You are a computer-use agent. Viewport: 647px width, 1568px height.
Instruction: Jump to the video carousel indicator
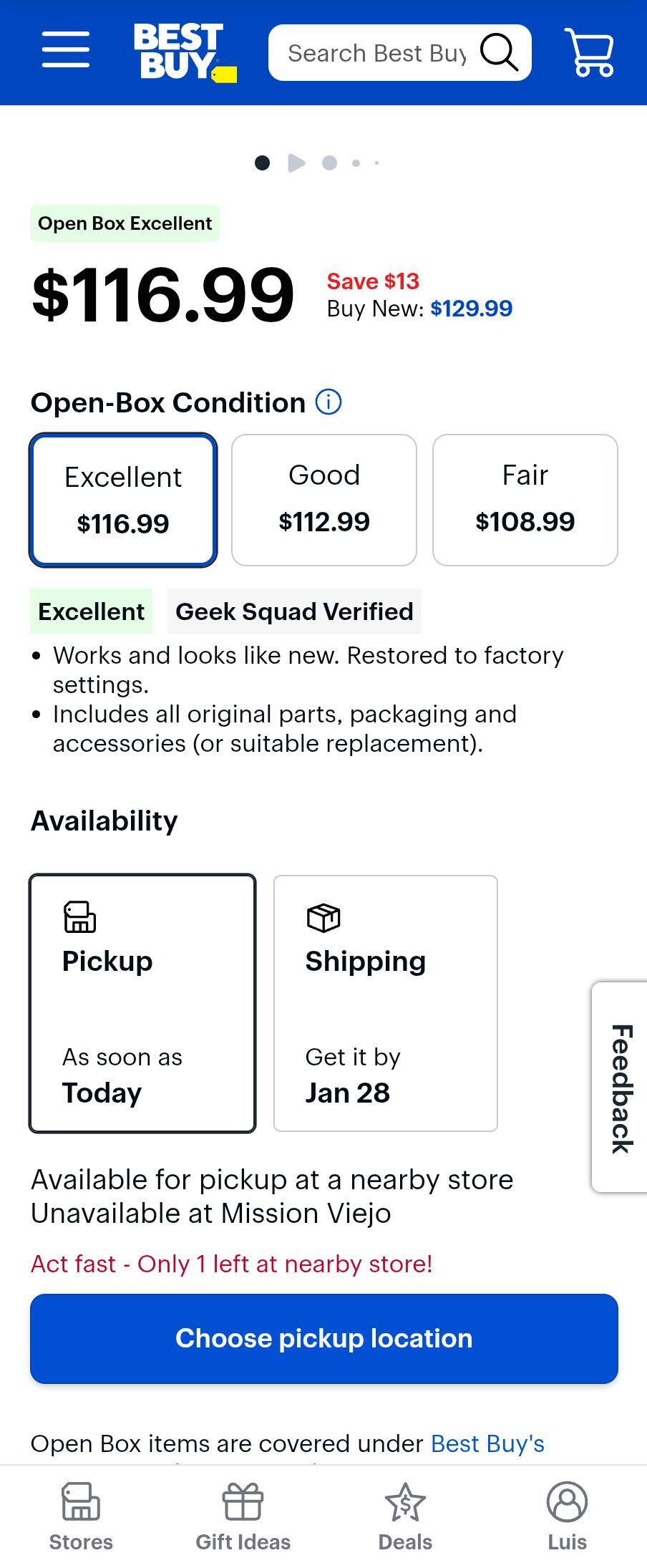(x=296, y=163)
